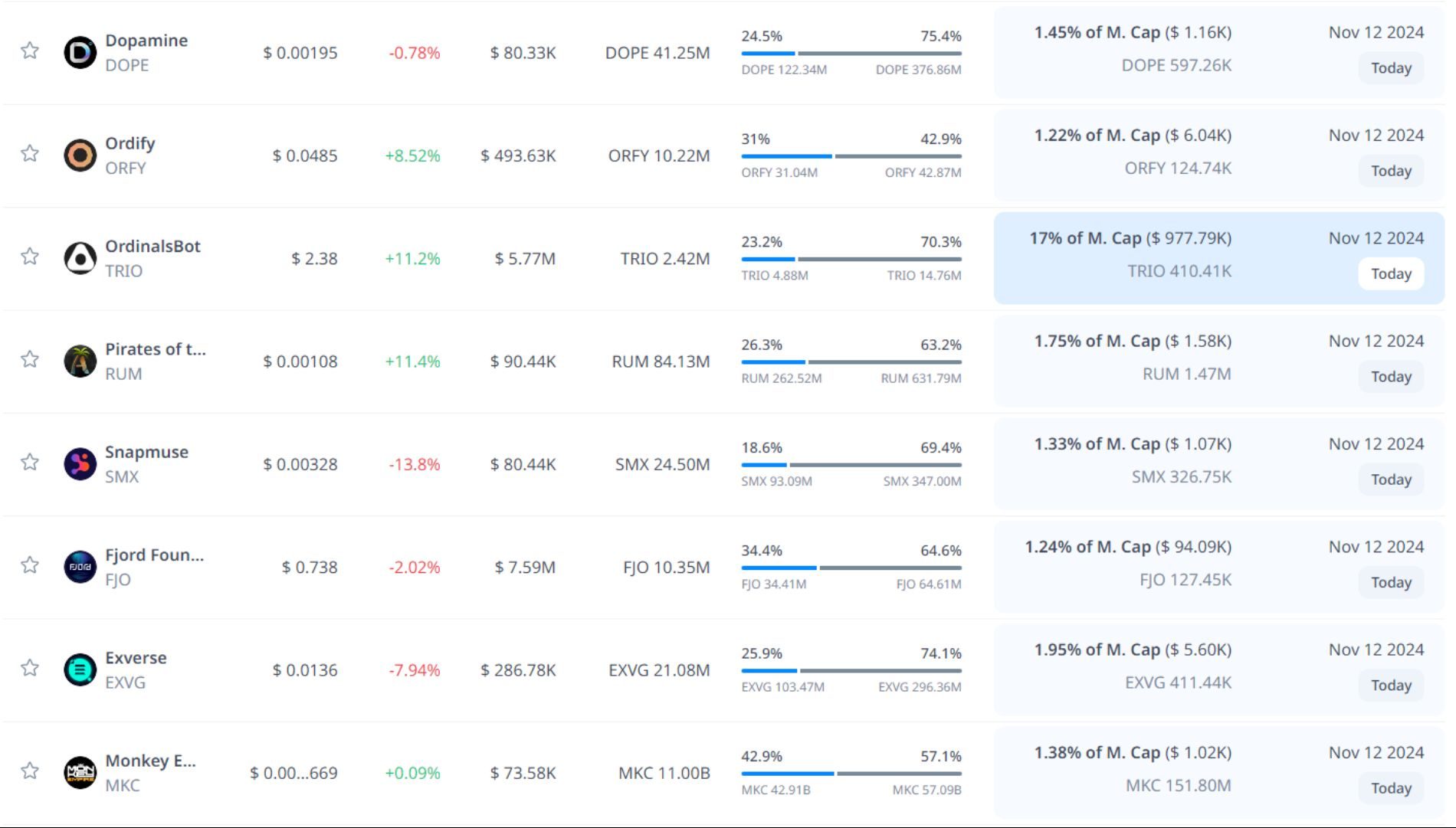Star the OrdinalsBot row as favorite
1456x828 pixels.
click(x=30, y=256)
